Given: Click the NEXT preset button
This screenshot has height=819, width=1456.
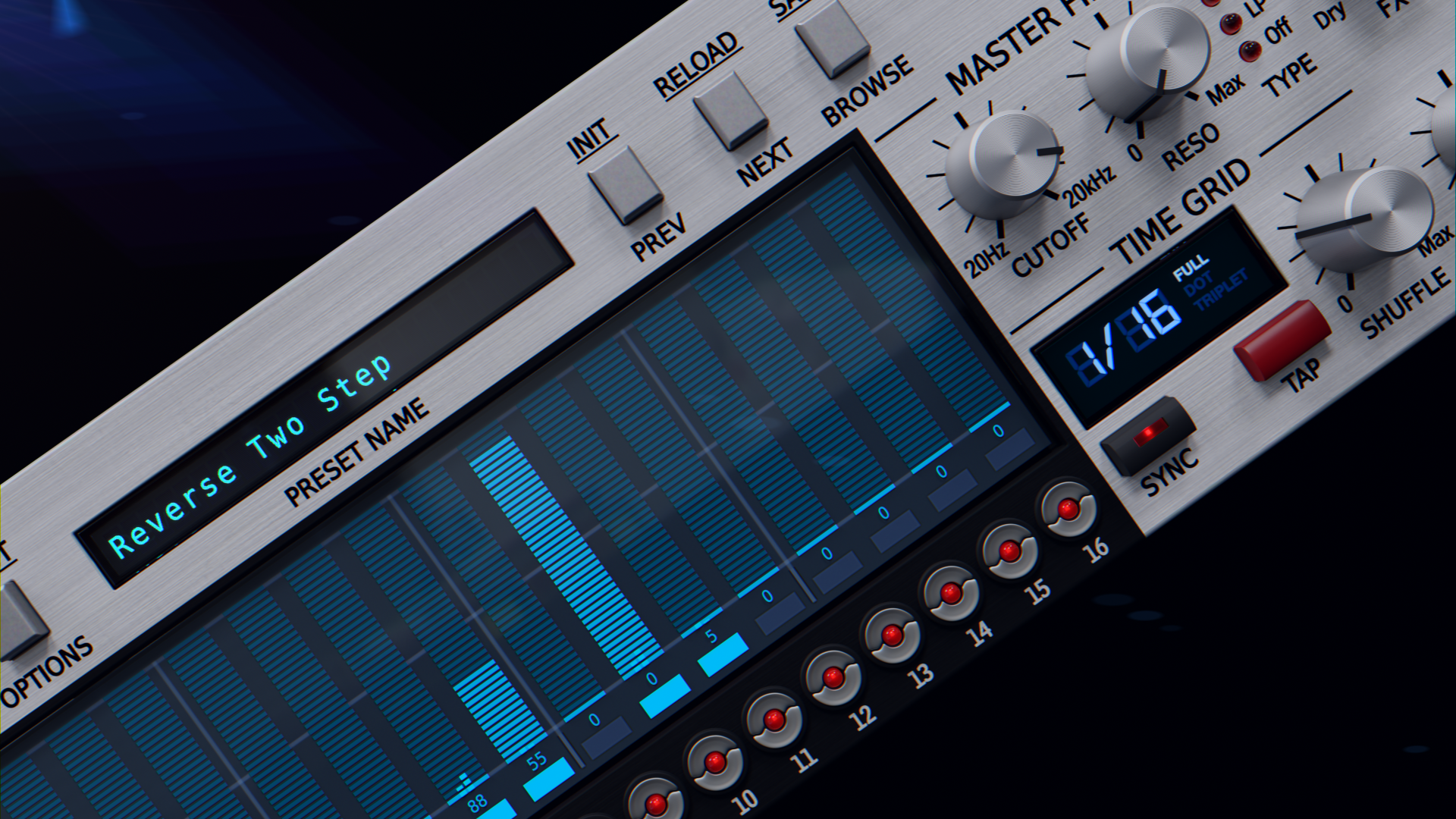Looking at the screenshot, I should [x=731, y=111].
